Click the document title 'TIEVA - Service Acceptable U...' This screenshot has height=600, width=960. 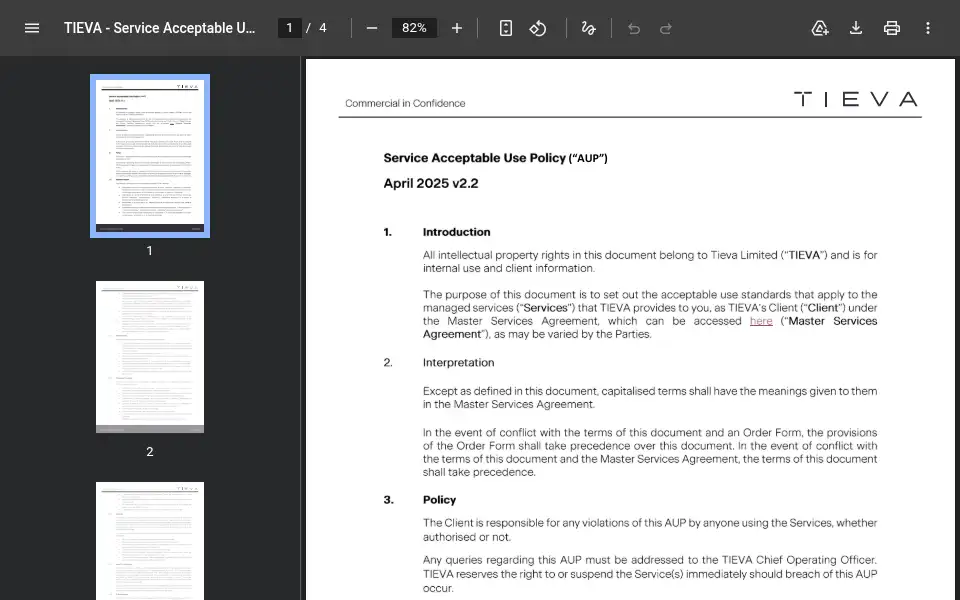point(159,28)
